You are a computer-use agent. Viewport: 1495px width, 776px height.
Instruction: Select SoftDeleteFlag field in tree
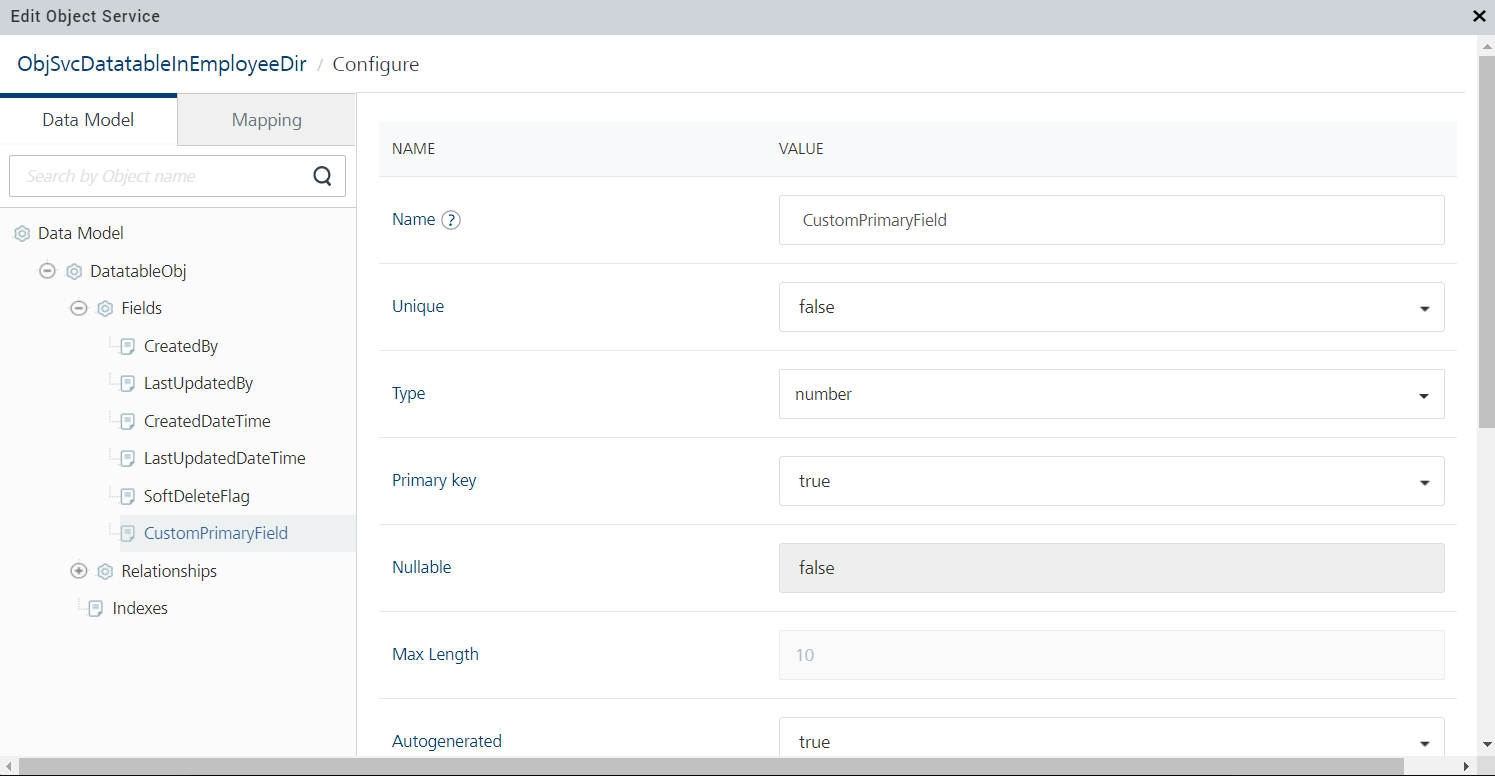tap(196, 496)
